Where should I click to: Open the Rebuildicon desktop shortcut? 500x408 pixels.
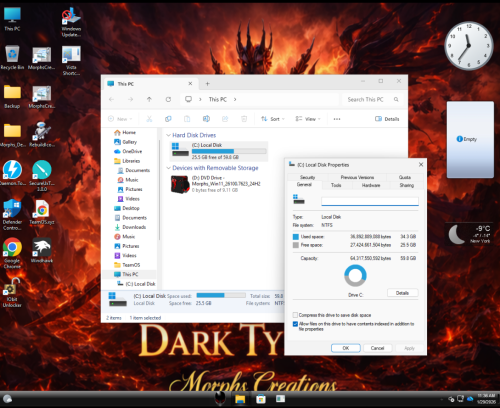[42, 135]
